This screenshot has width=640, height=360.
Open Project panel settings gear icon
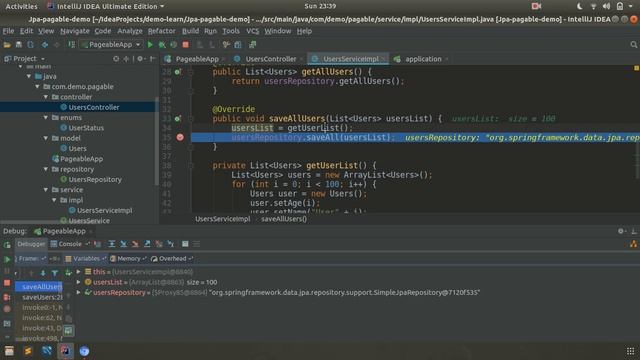pyautogui.click(x=140, y=59)
